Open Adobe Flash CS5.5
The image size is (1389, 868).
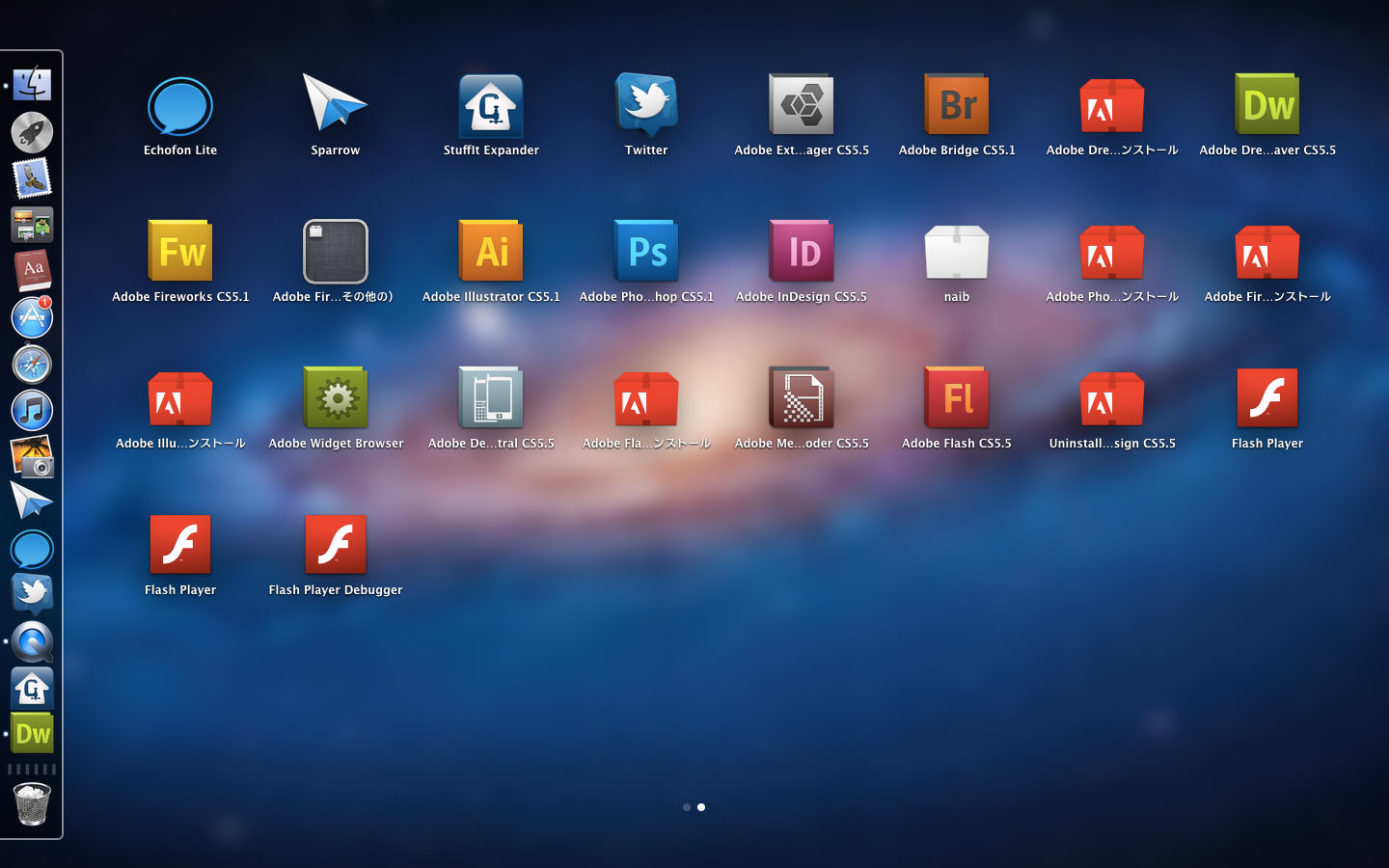tap(957, 397)
